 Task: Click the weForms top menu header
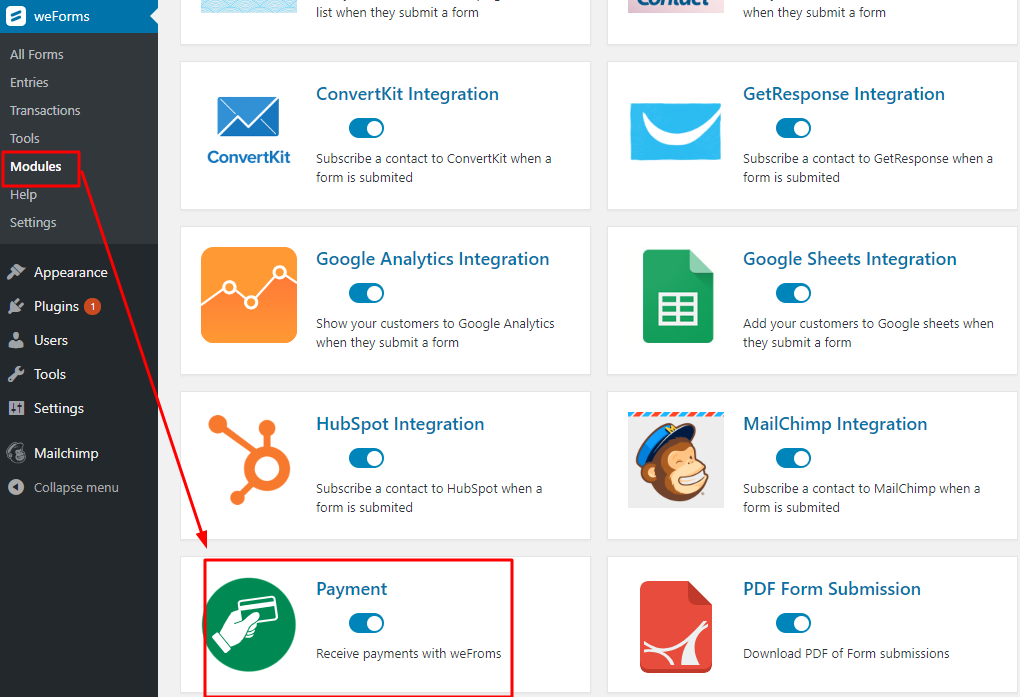79,16
